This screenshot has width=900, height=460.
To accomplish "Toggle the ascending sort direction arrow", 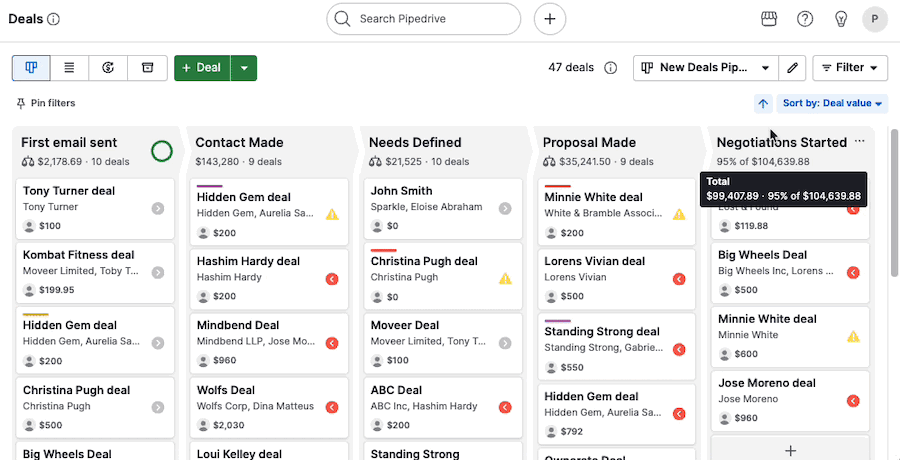I will coord(763,104).
